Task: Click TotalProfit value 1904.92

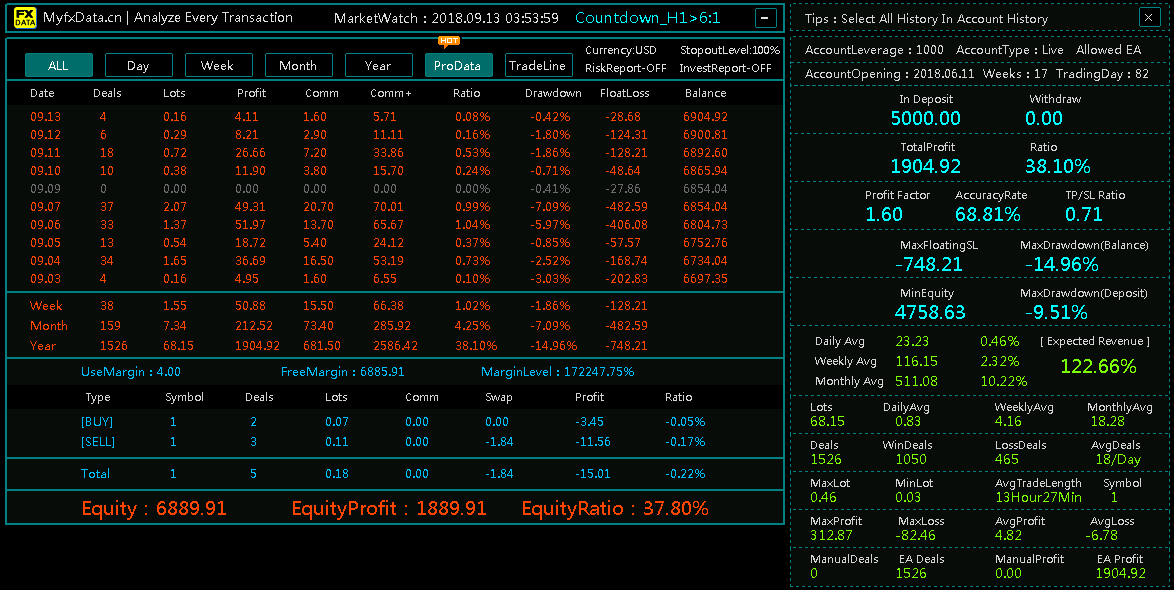Action: (925, 166)
